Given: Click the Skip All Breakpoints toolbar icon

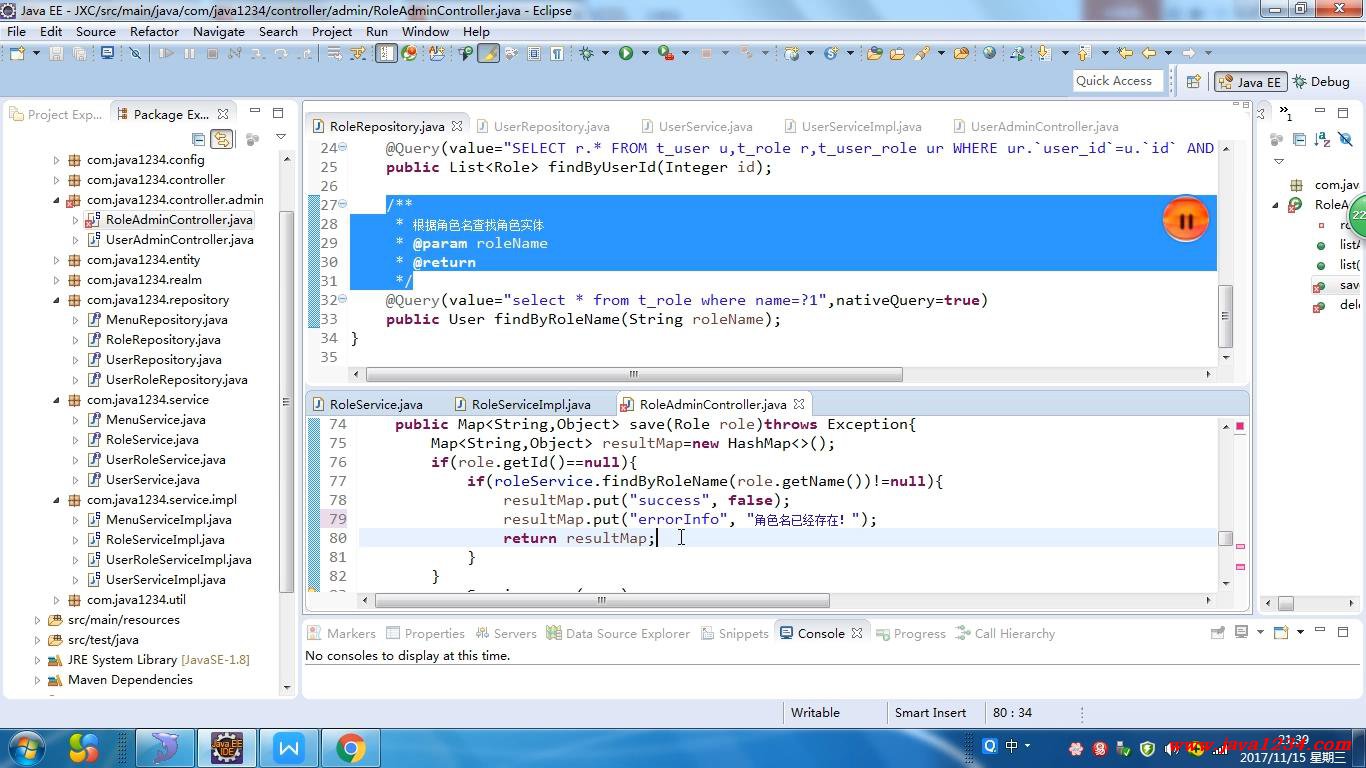Looking at the screenshot, I should [x=135, y=53].
